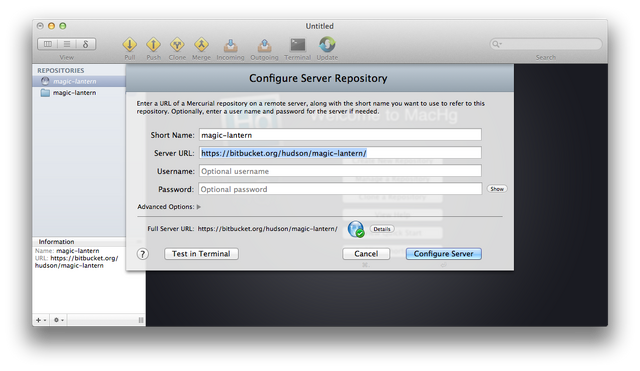Screen dimensions: 640x371
Task: Click the Optional password field
Action: 340,189
